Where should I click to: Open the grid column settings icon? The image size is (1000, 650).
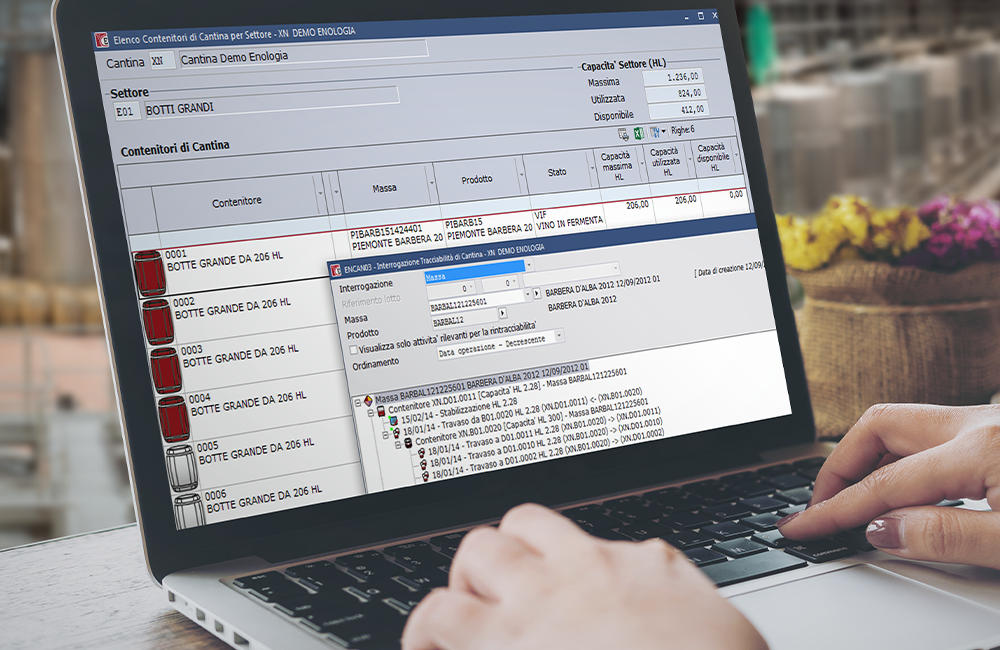(656, 132)
